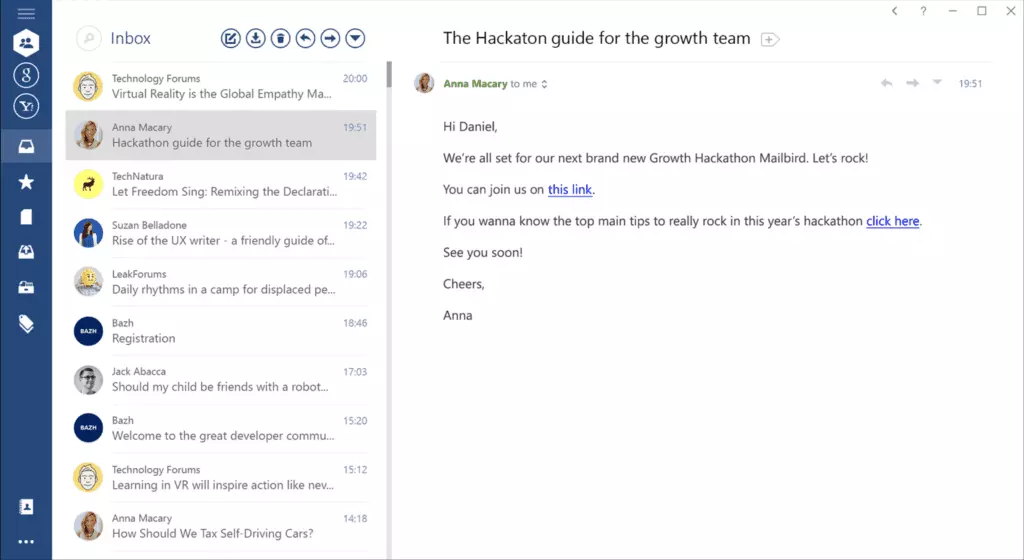This screenshot has width=1024, height=560.
Task: Add a tag to the email subject
Action: 770,40
